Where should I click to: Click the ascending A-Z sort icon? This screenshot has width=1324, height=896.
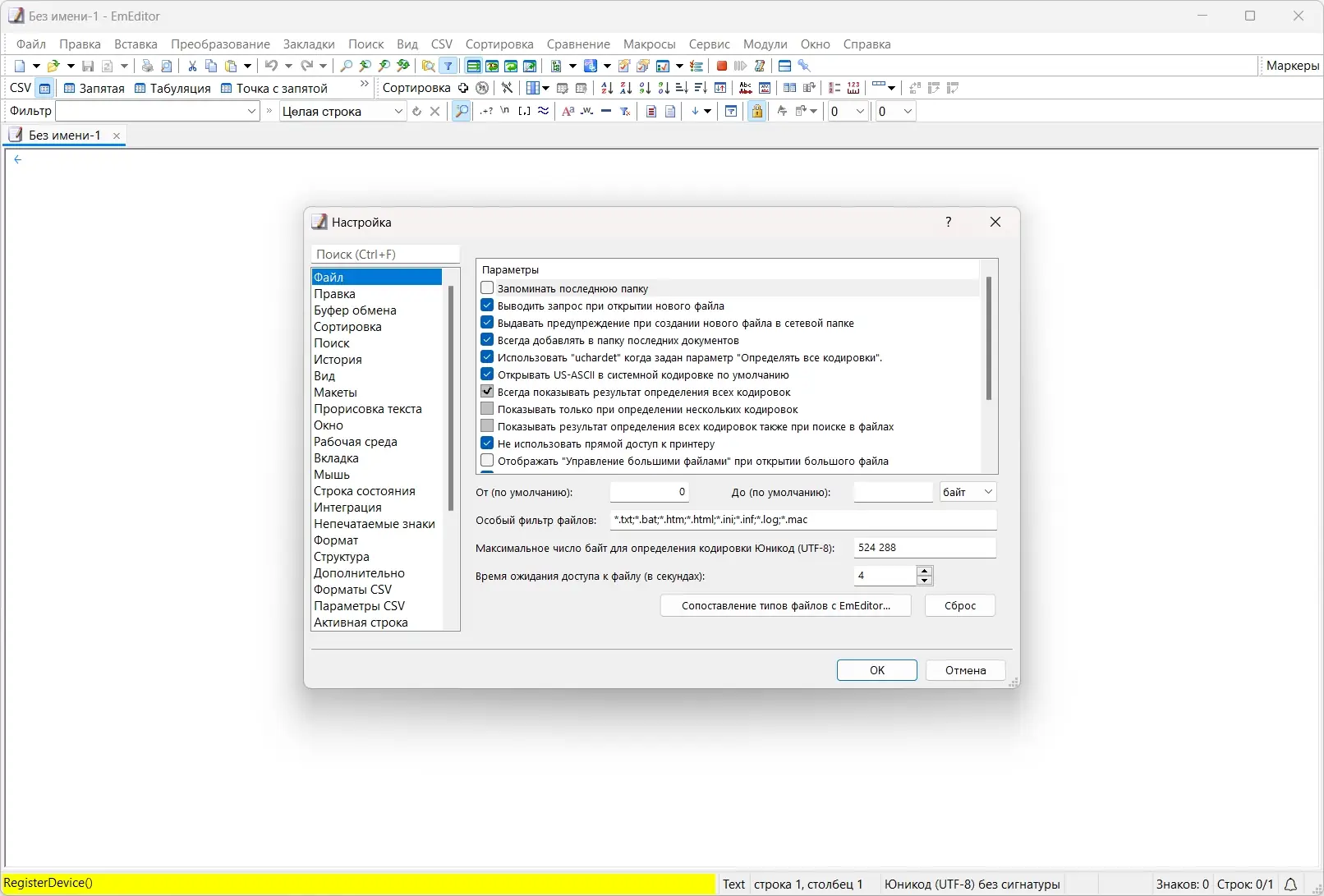[607, 88]
